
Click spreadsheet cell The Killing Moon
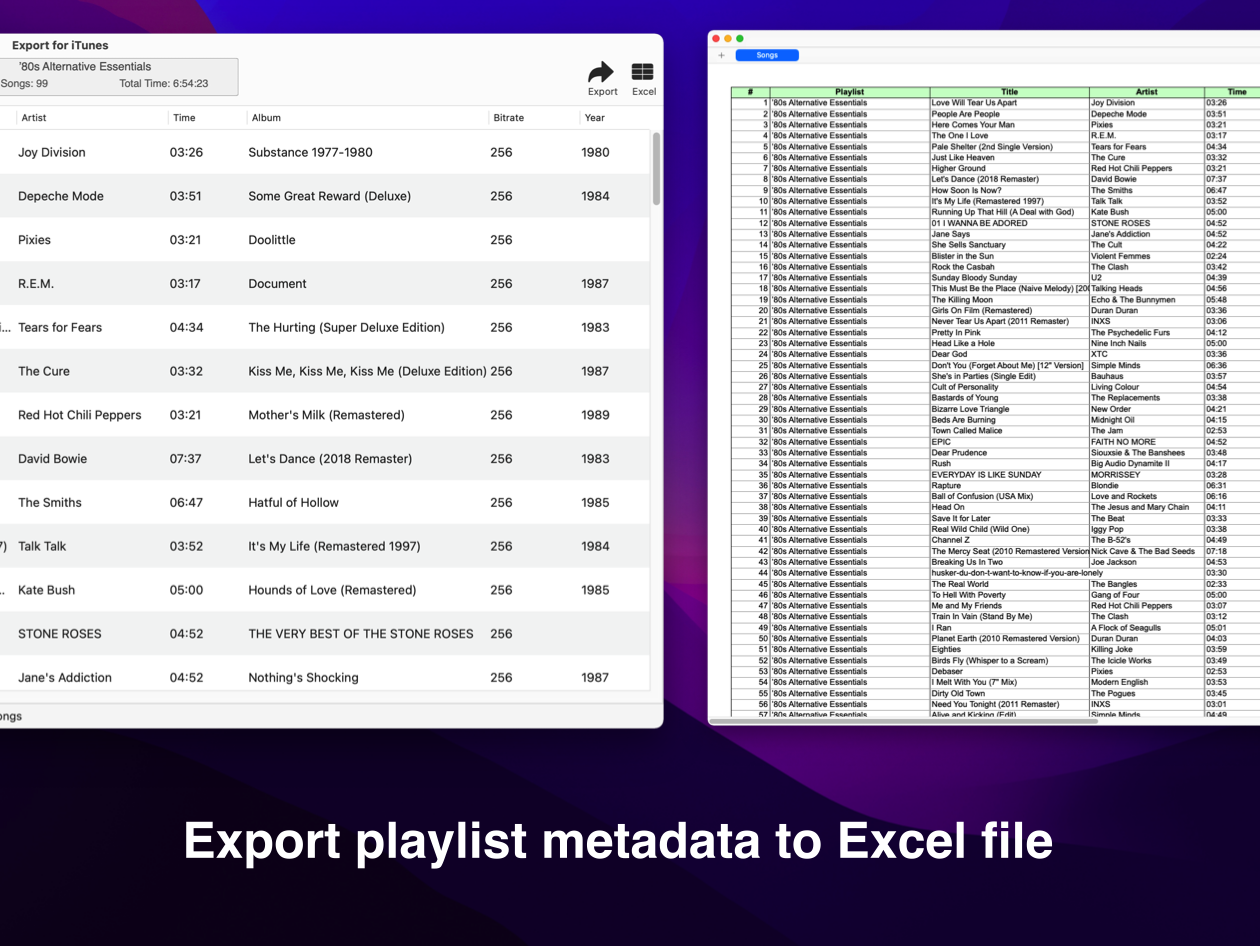pyautogui.click(x=1009, y=300)
